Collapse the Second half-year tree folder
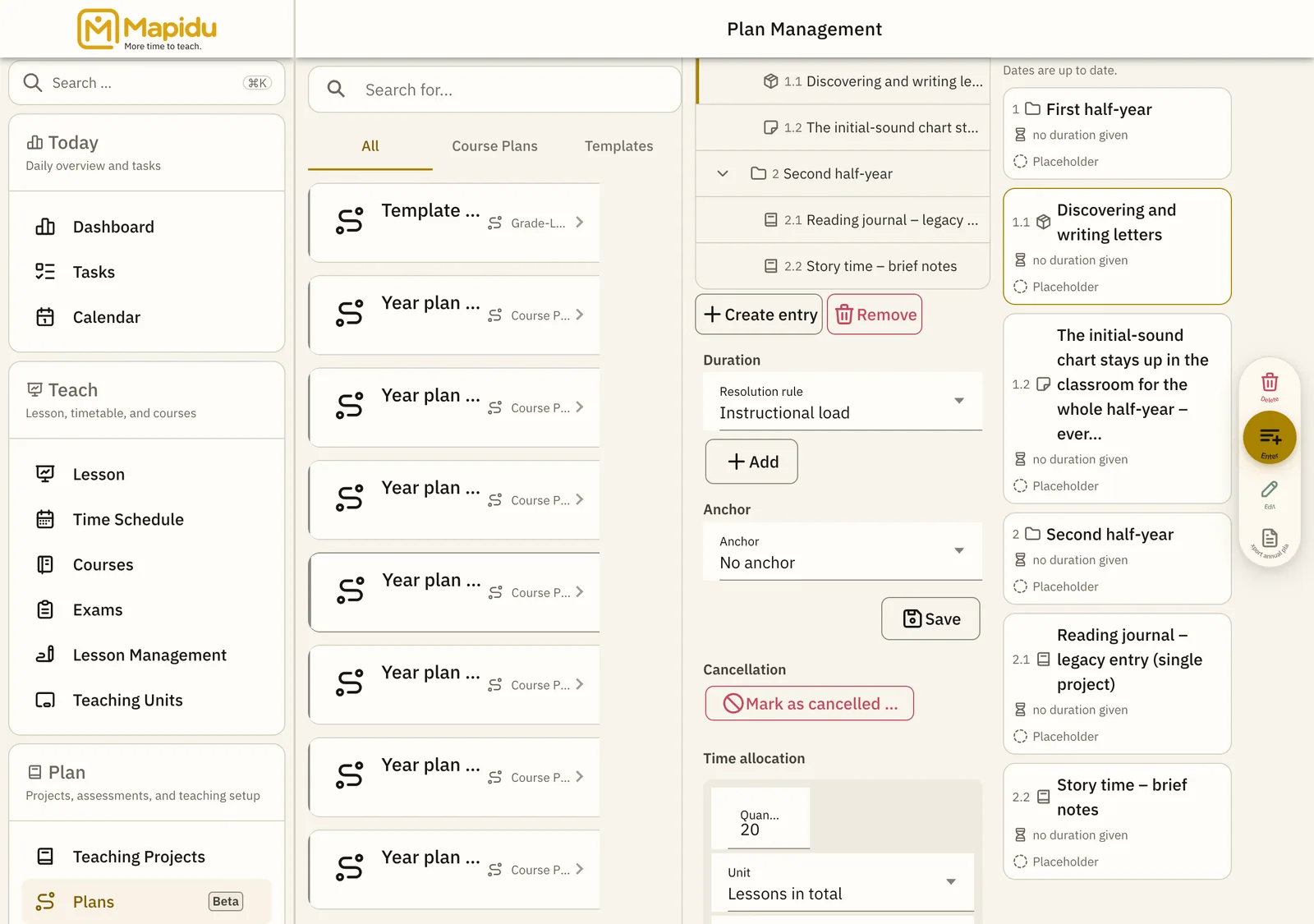This screenshot has width=1314, height=924. 723,173
